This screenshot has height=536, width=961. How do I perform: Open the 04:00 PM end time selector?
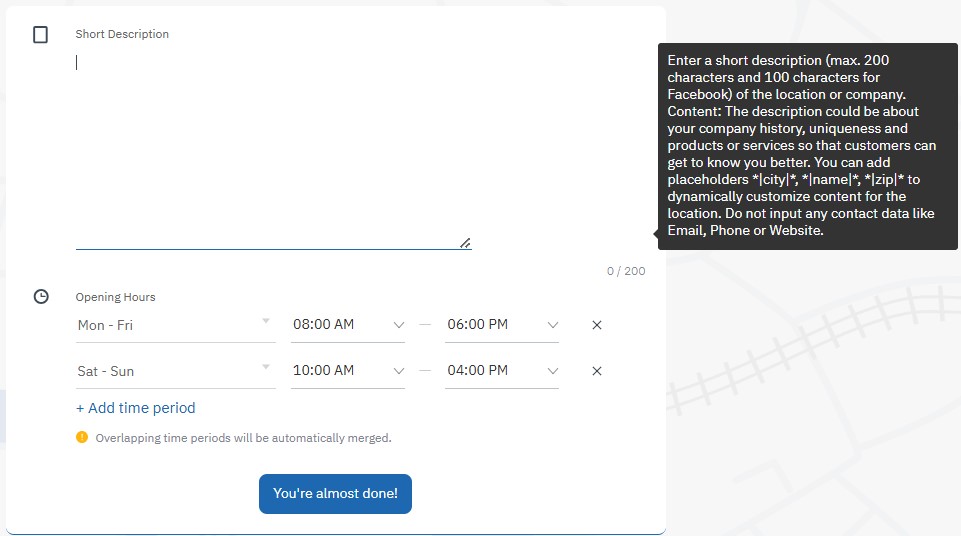point(502,371)
